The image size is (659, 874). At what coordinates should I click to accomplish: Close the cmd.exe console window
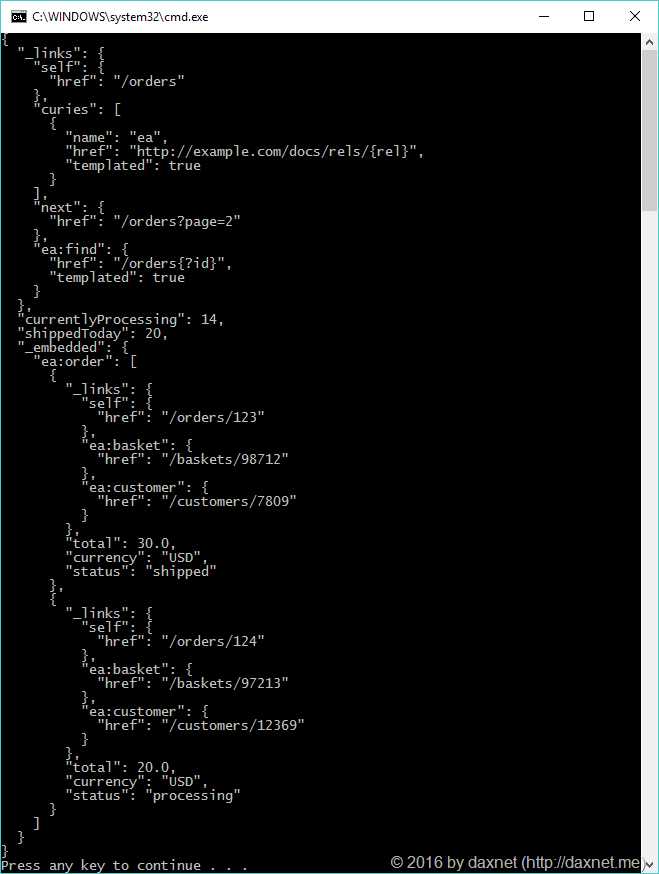[634, 16]
